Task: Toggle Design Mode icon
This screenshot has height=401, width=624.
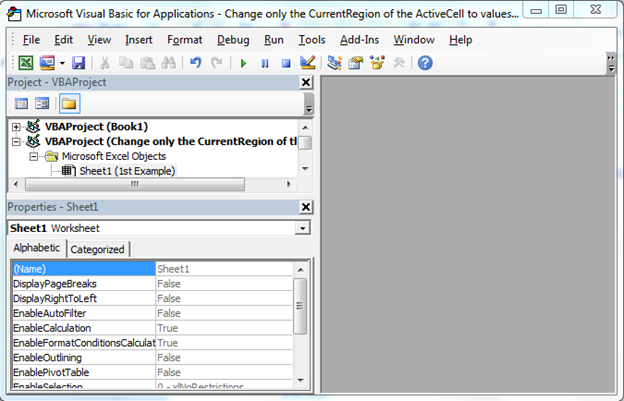Action: coord(308,63)
